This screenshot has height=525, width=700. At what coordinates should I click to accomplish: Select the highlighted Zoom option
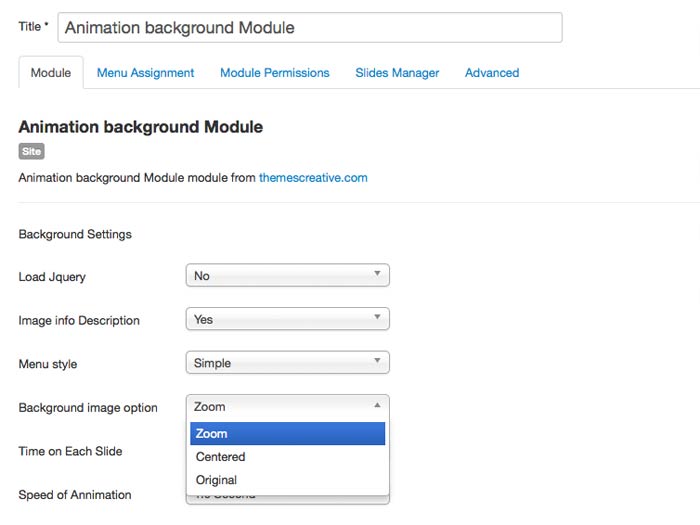click(x=287, y=434)
